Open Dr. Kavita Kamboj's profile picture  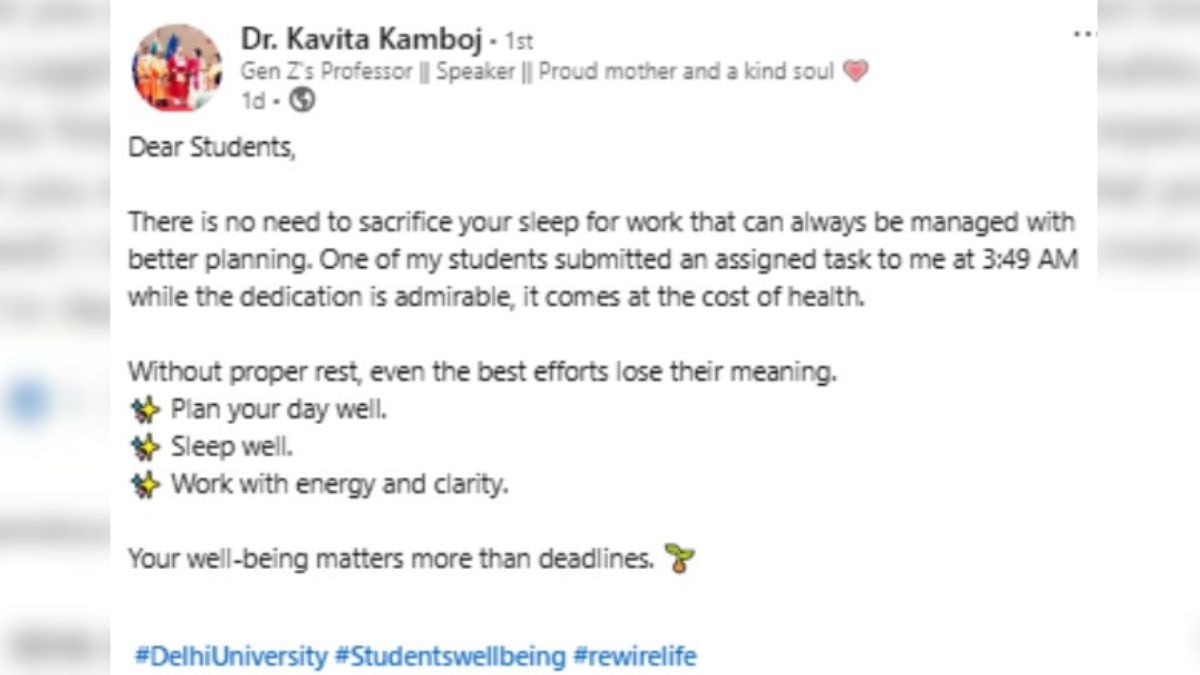pos(177,68)
